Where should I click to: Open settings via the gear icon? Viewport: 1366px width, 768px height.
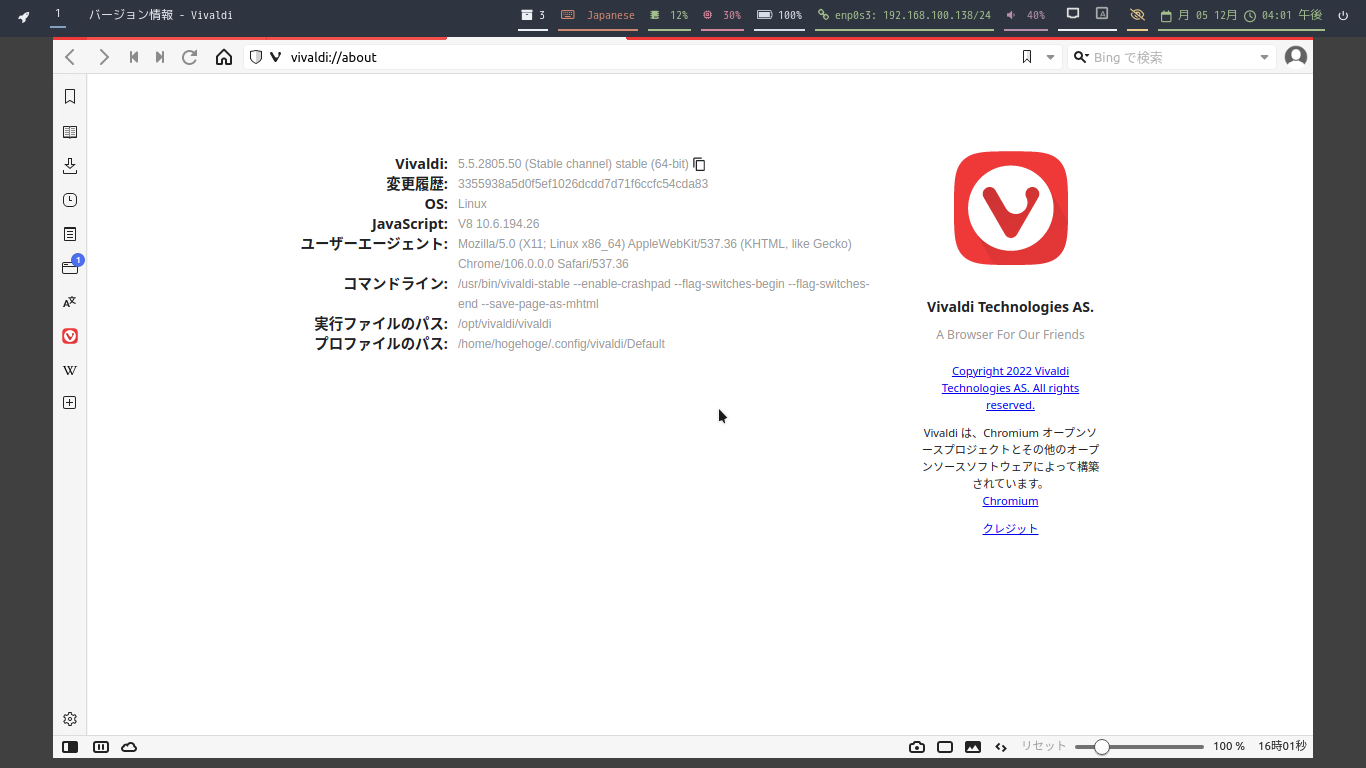[x=70, y=719]
